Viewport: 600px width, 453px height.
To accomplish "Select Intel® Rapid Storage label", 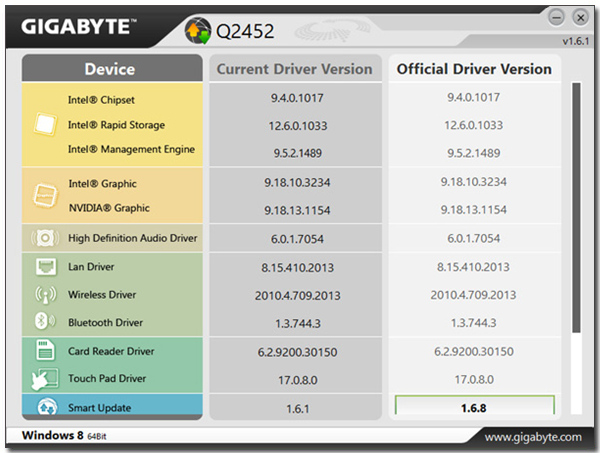I will [x=116, y=125].
